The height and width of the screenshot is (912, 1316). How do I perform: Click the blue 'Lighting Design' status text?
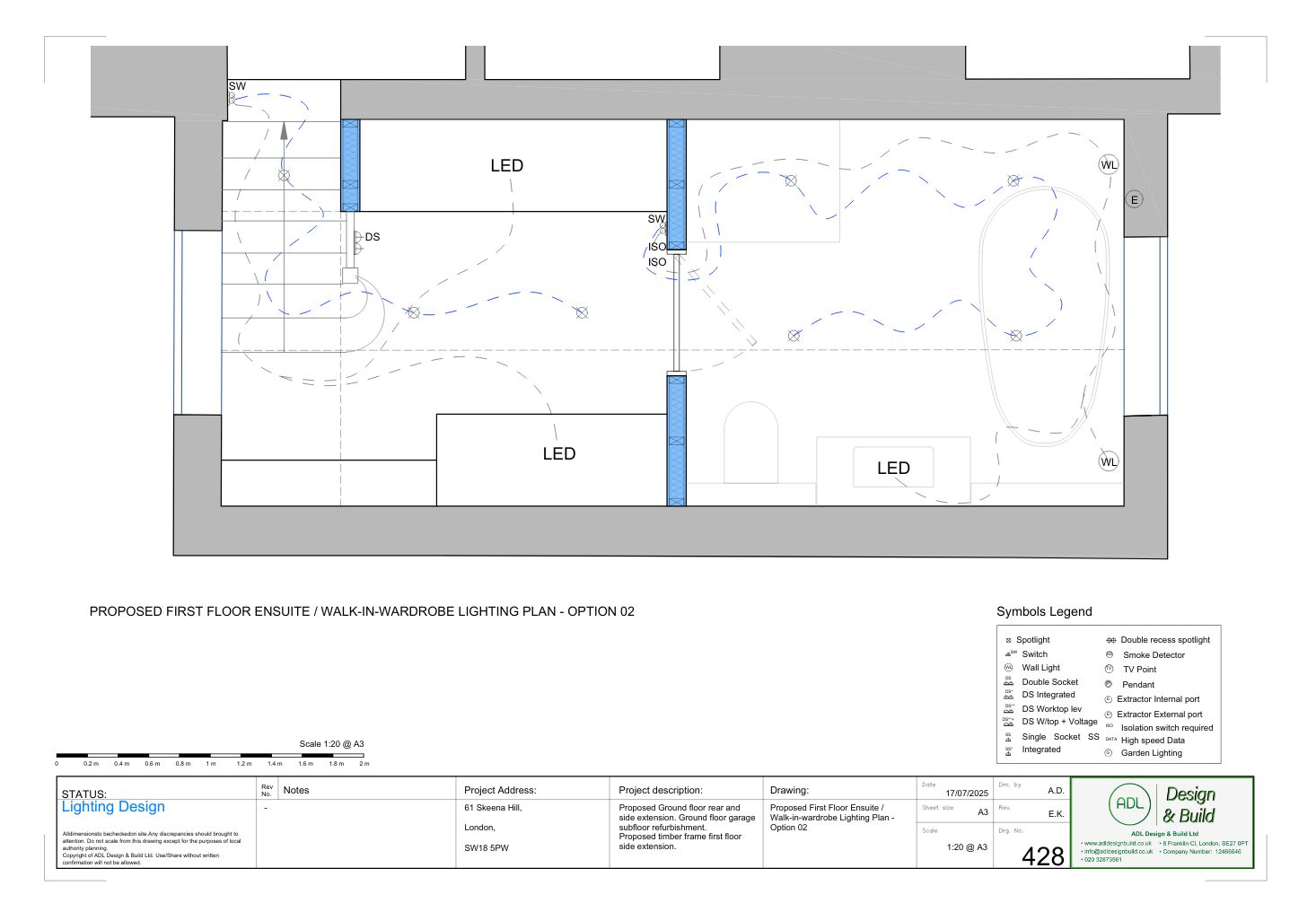(113, 806)
